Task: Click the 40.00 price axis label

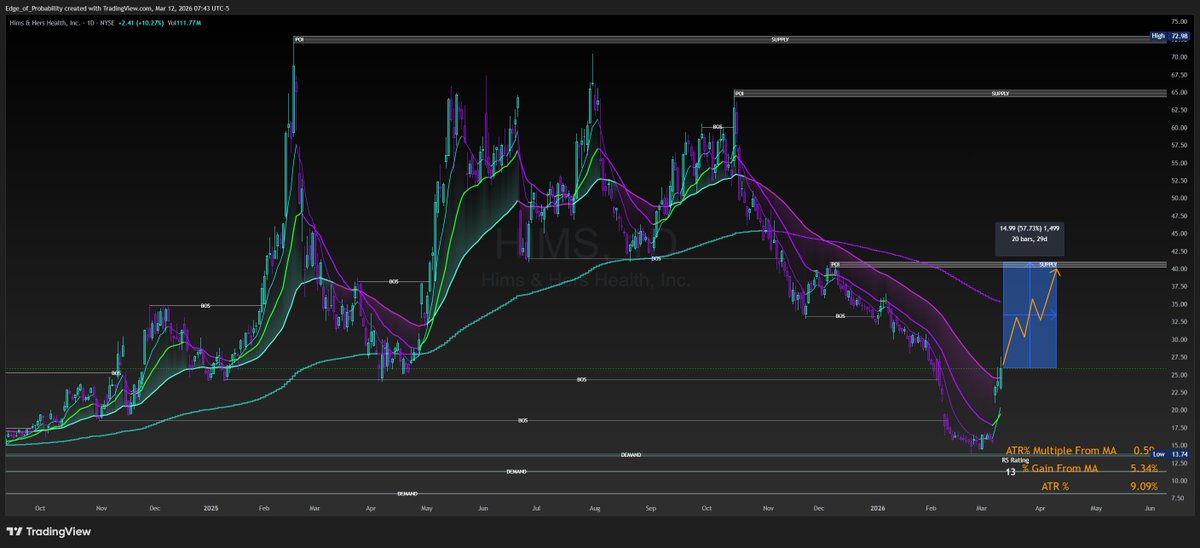Action: (x=1178, y=268)
